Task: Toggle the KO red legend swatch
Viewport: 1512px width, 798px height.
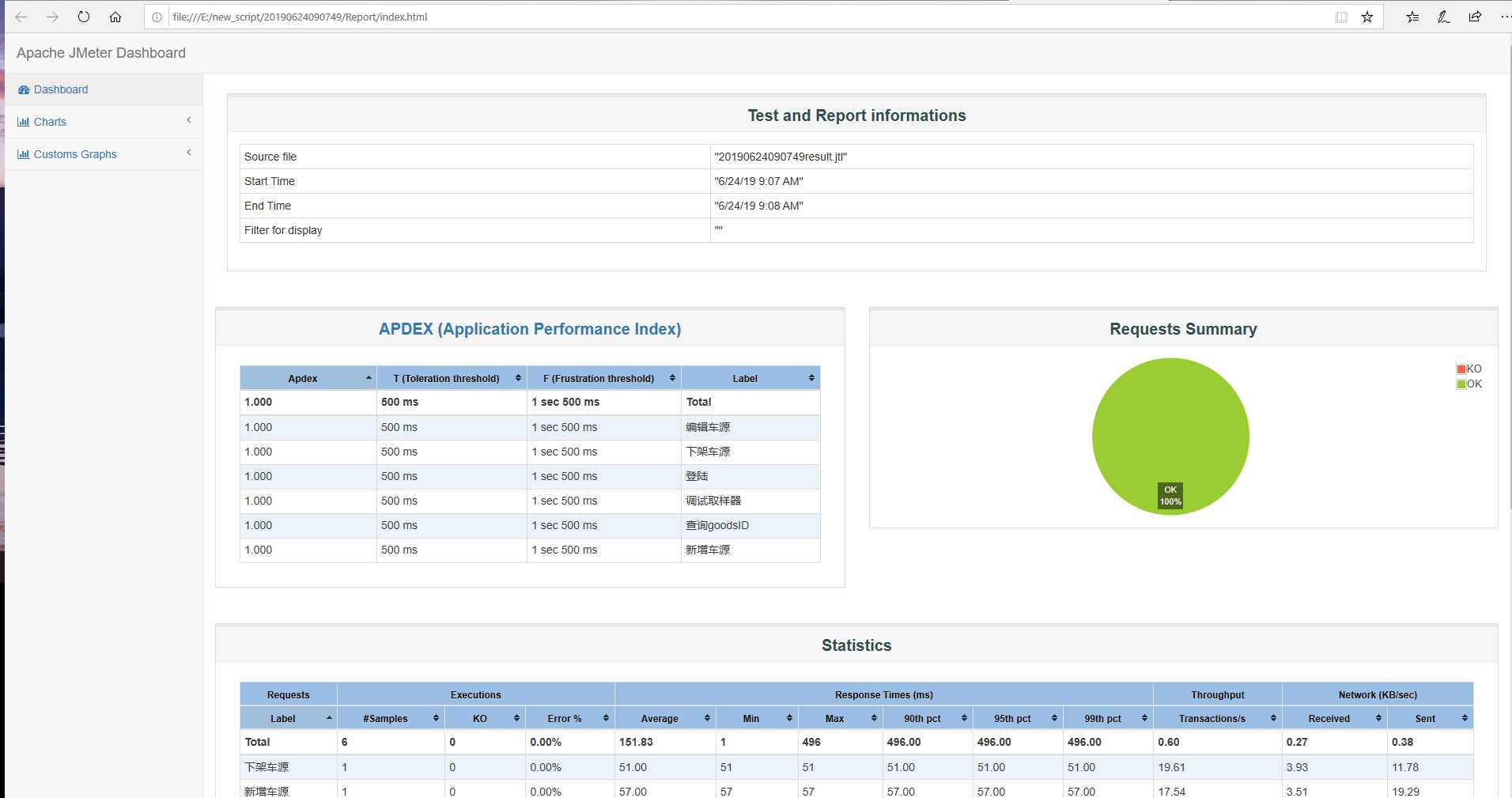Action: coord(1461,369)
